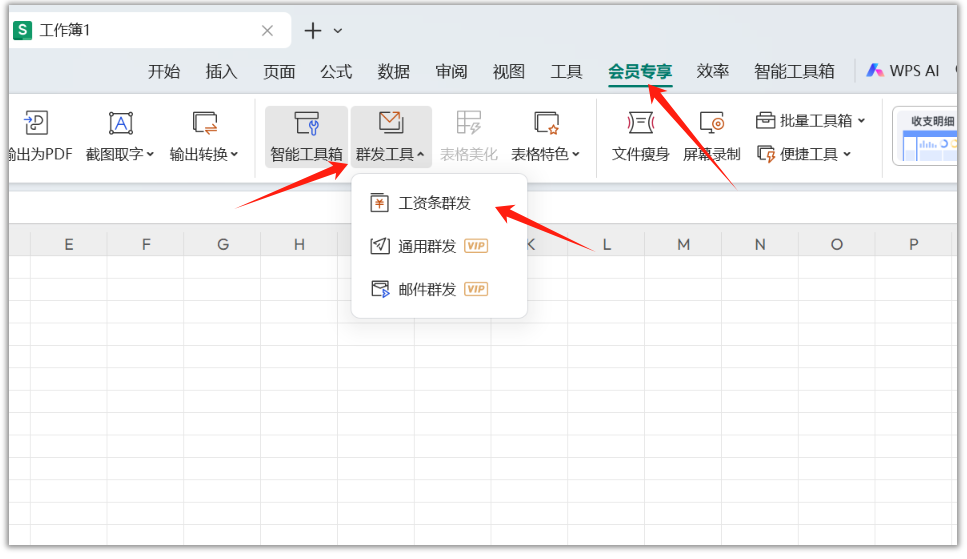
Task: Open the 收支明细 template thumbnail
Action: (927, 136)
